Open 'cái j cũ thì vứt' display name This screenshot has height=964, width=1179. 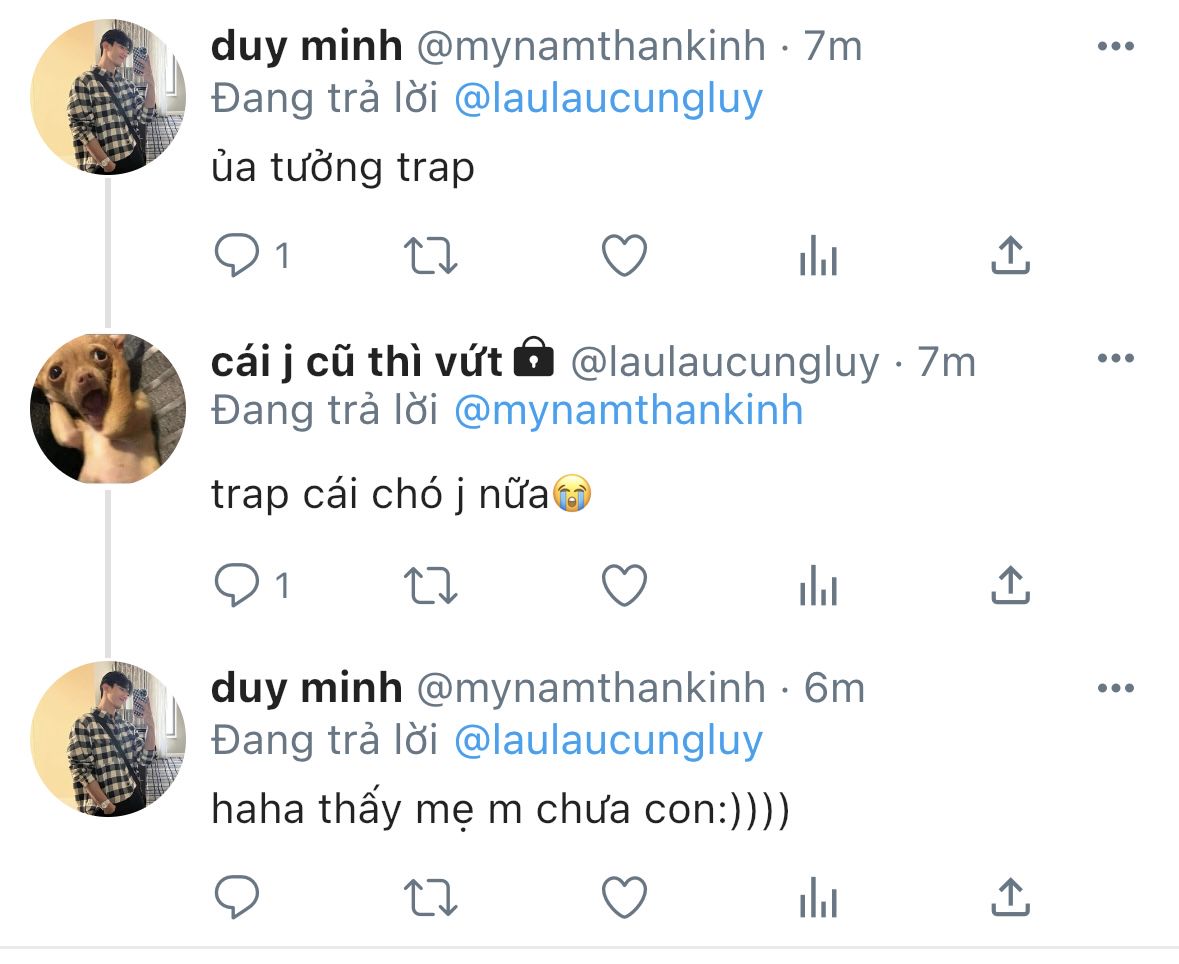click(x=356, y=362)
